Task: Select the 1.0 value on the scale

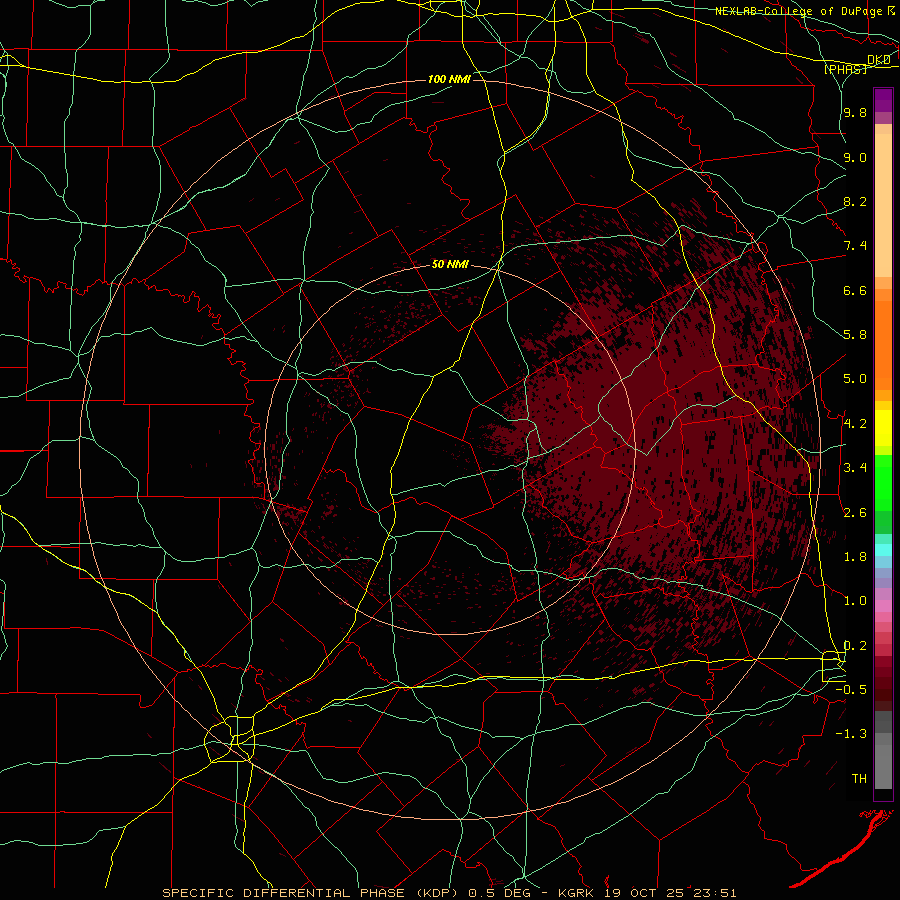Action: 855,601
